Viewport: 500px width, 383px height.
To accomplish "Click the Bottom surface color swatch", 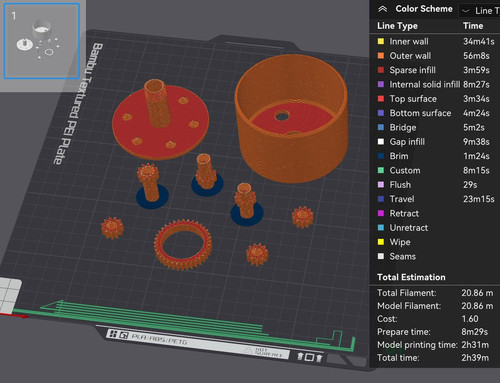I will point(381,113).
